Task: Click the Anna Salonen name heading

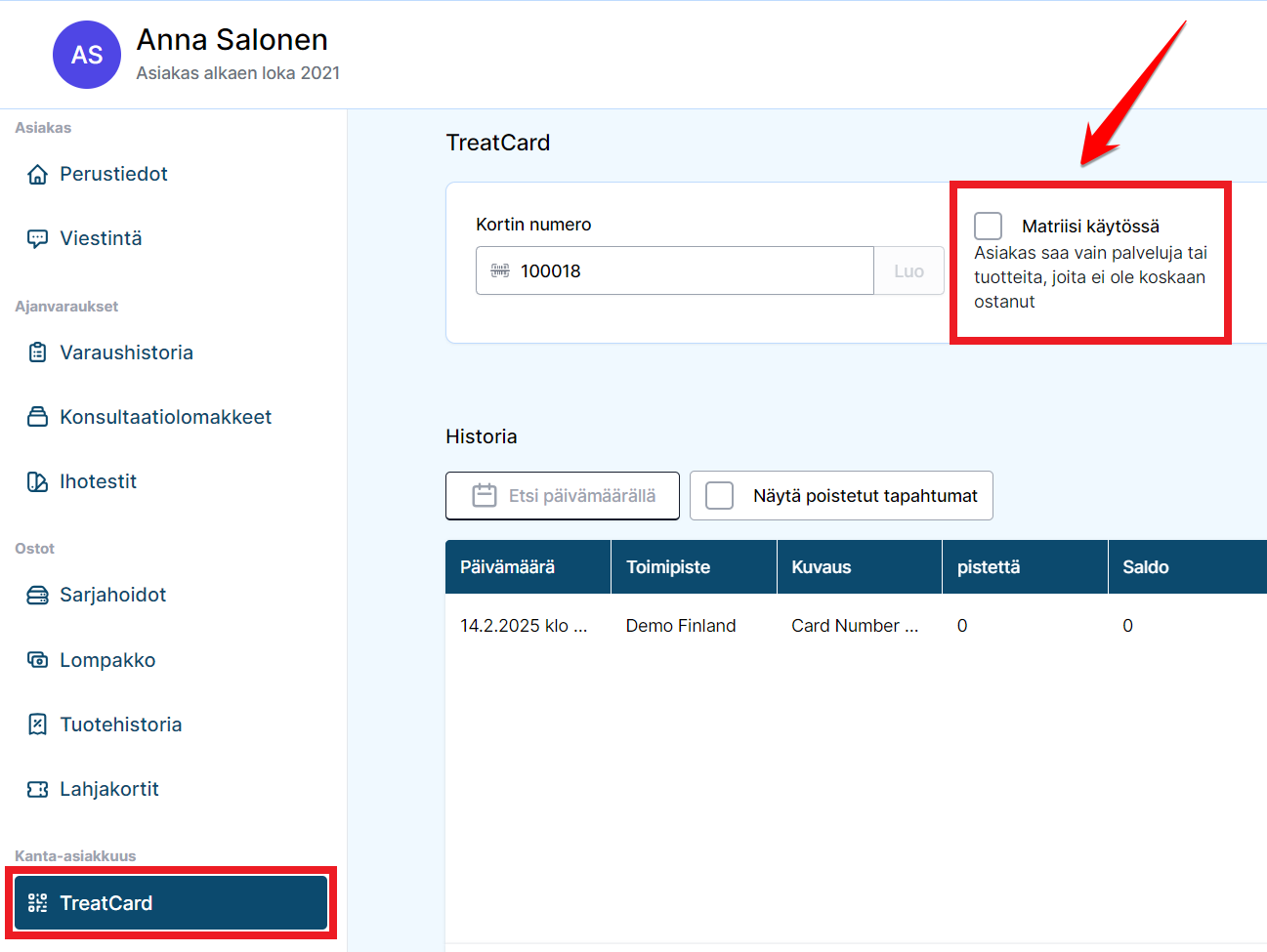Action: 232,39
